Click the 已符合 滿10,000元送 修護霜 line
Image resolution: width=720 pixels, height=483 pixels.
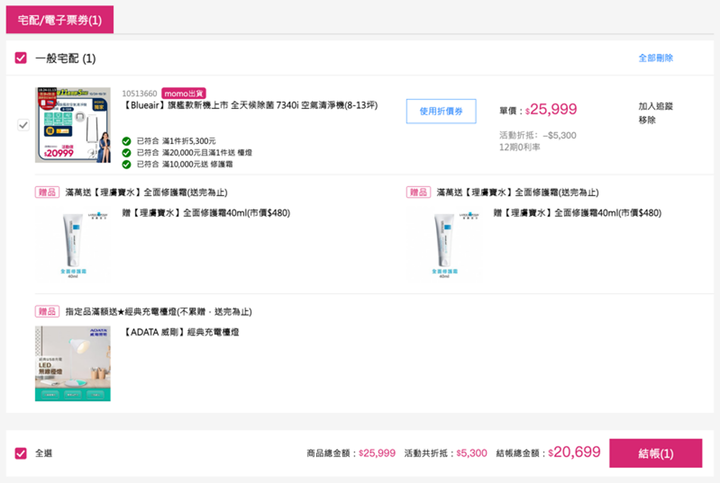coord(185,164)
